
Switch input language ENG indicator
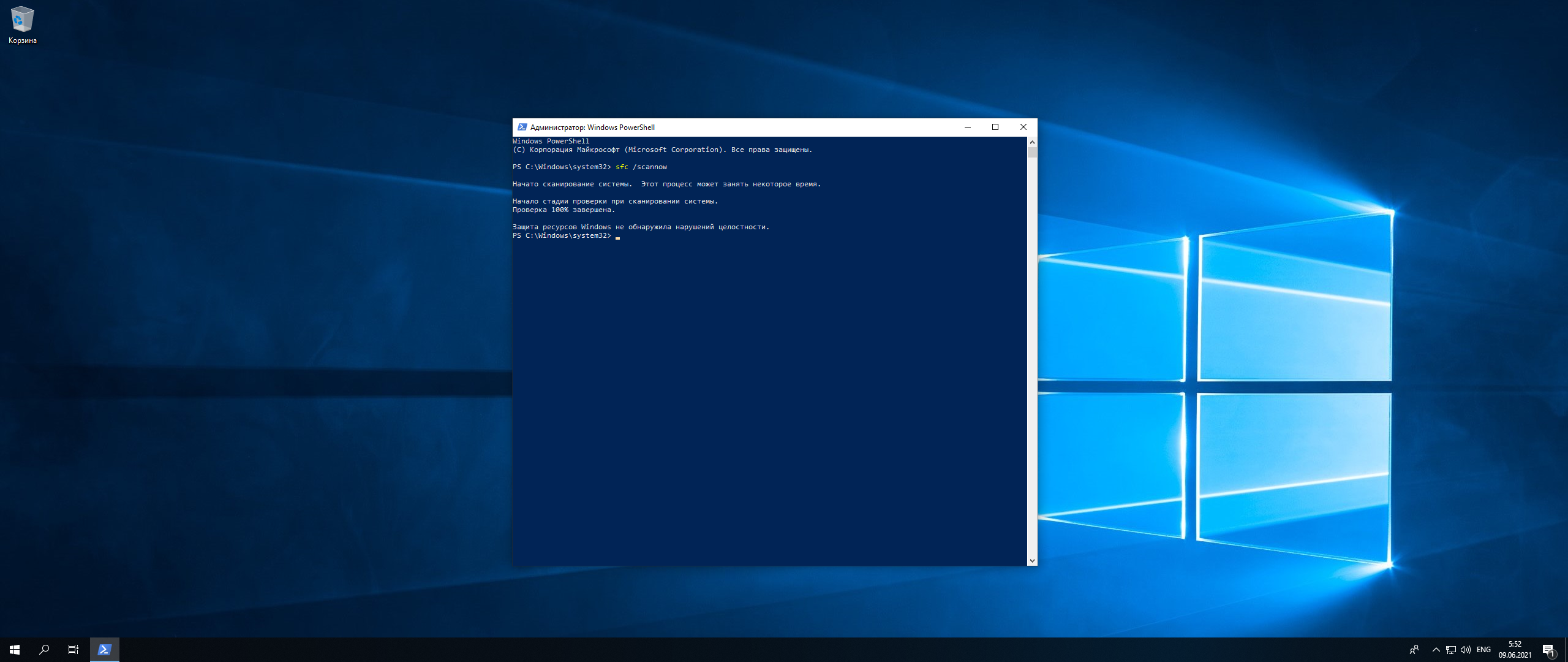click(x=1483, y=650)
